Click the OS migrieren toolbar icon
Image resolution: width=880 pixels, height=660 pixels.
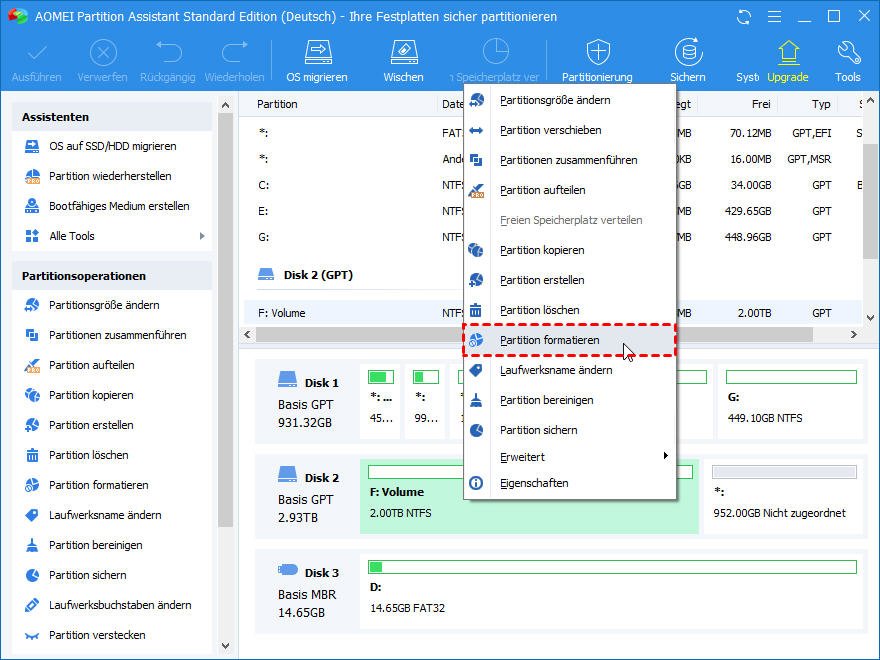(x=318, y=53)
